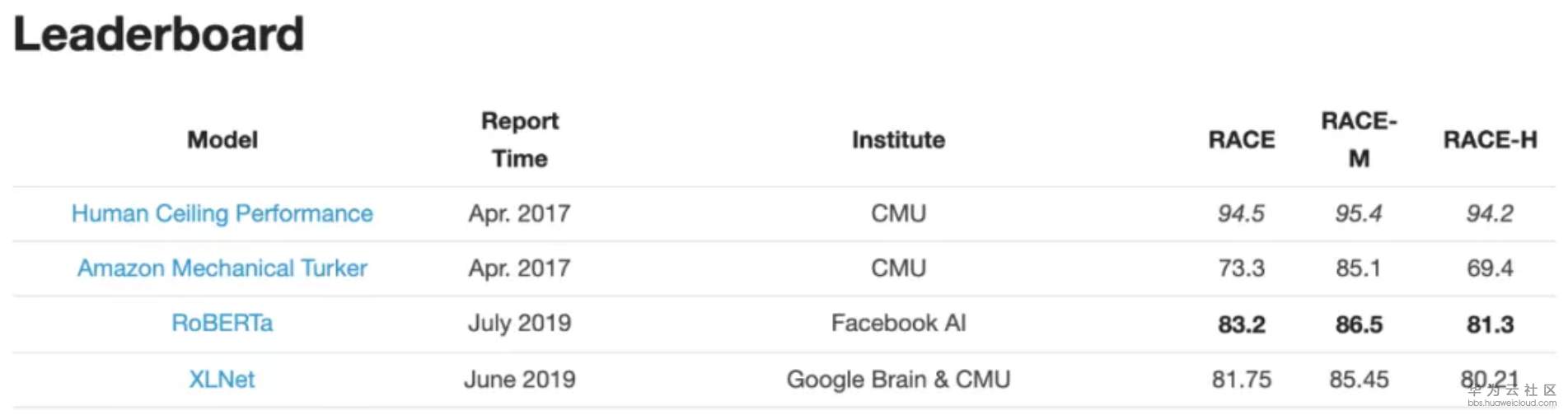Viewport: 1568px width, 415px height.
Task: Click the Facebook AI institute cell
Action: pyautogui.click(x=898, y=323)
